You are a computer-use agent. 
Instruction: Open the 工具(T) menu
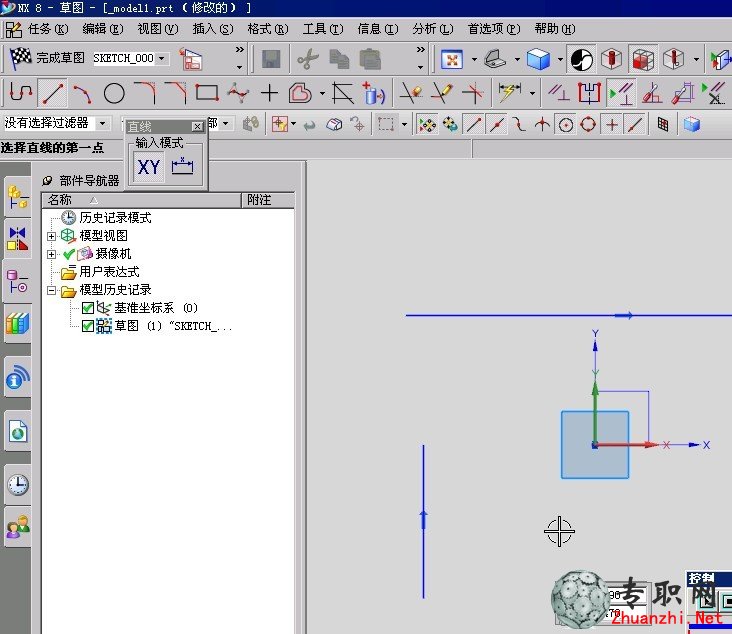pyautogui.click(x=323, y=29)
